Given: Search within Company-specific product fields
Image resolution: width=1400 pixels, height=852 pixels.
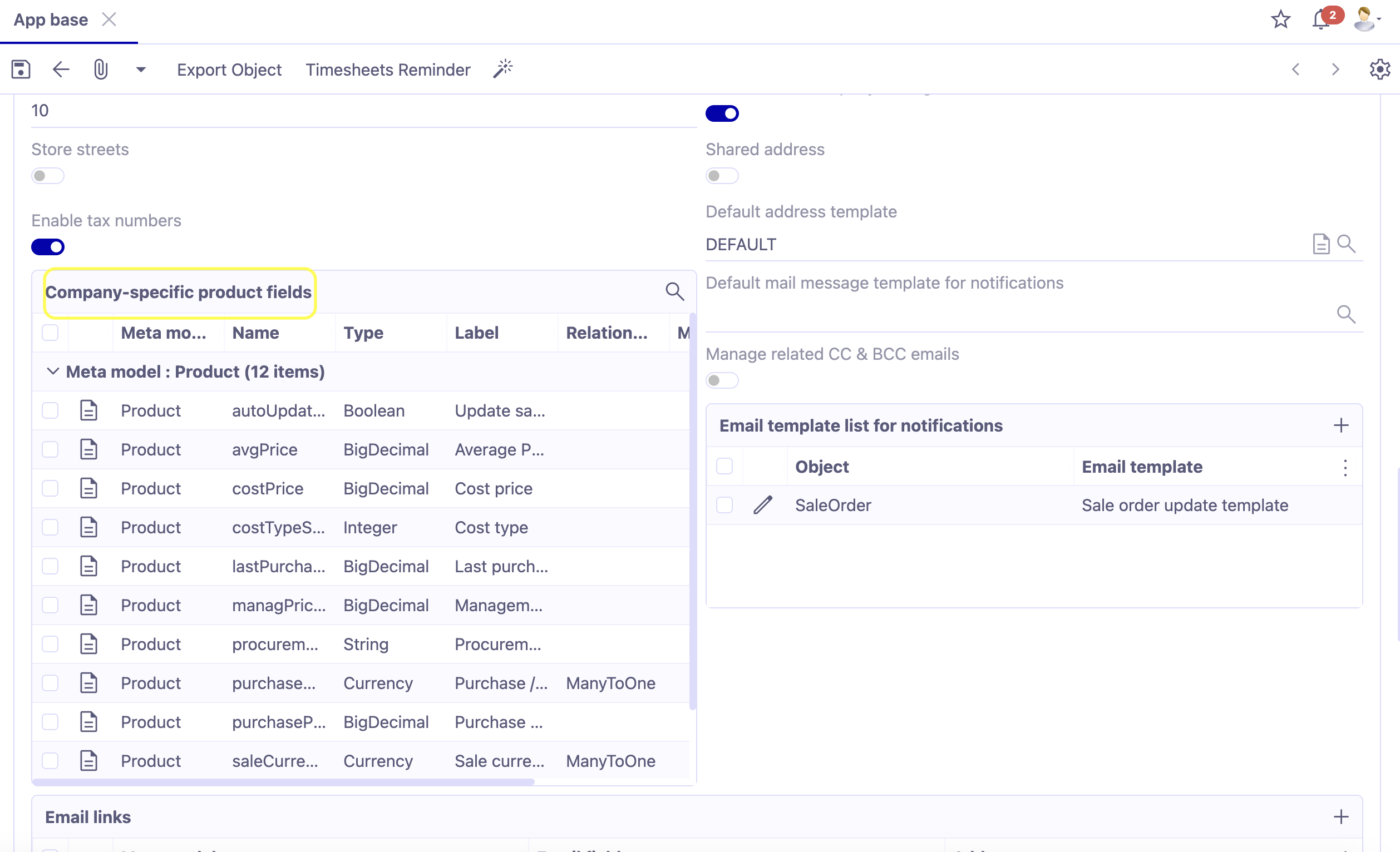Looking at the screenshot, I should pos(675,291).
